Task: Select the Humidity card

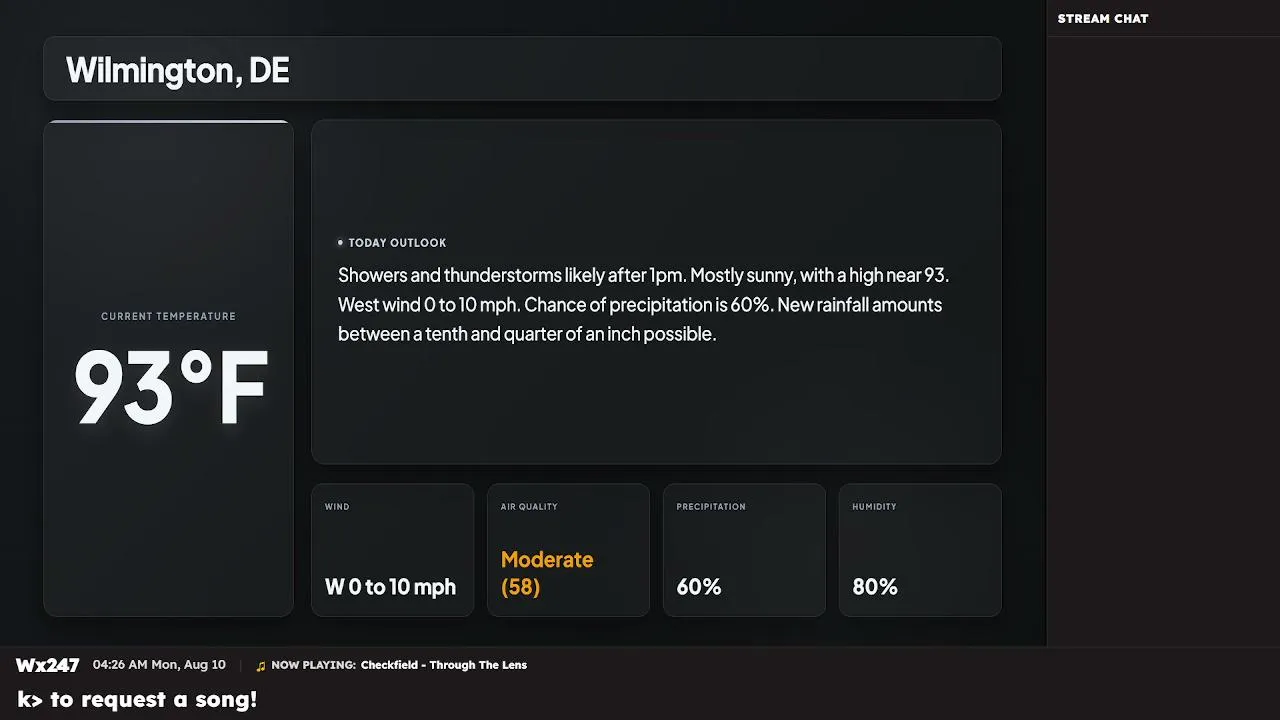Action: point(920,550)
